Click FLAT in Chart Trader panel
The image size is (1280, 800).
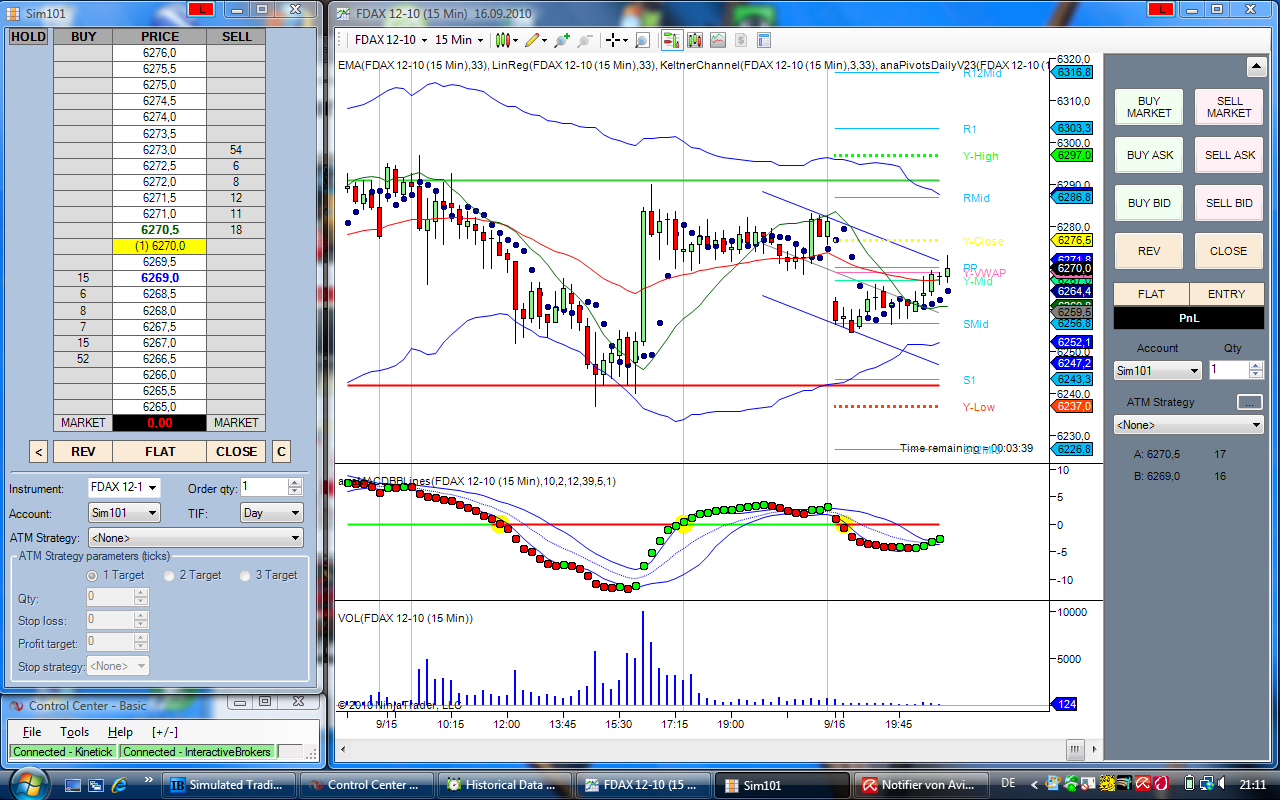point(1151,294)
